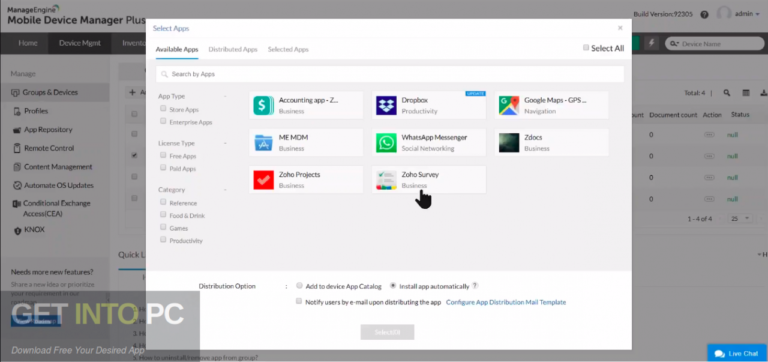
Task: Click the Groups & Devices sidebar icon
Action: pyautogui.click(x=15, y=93)
